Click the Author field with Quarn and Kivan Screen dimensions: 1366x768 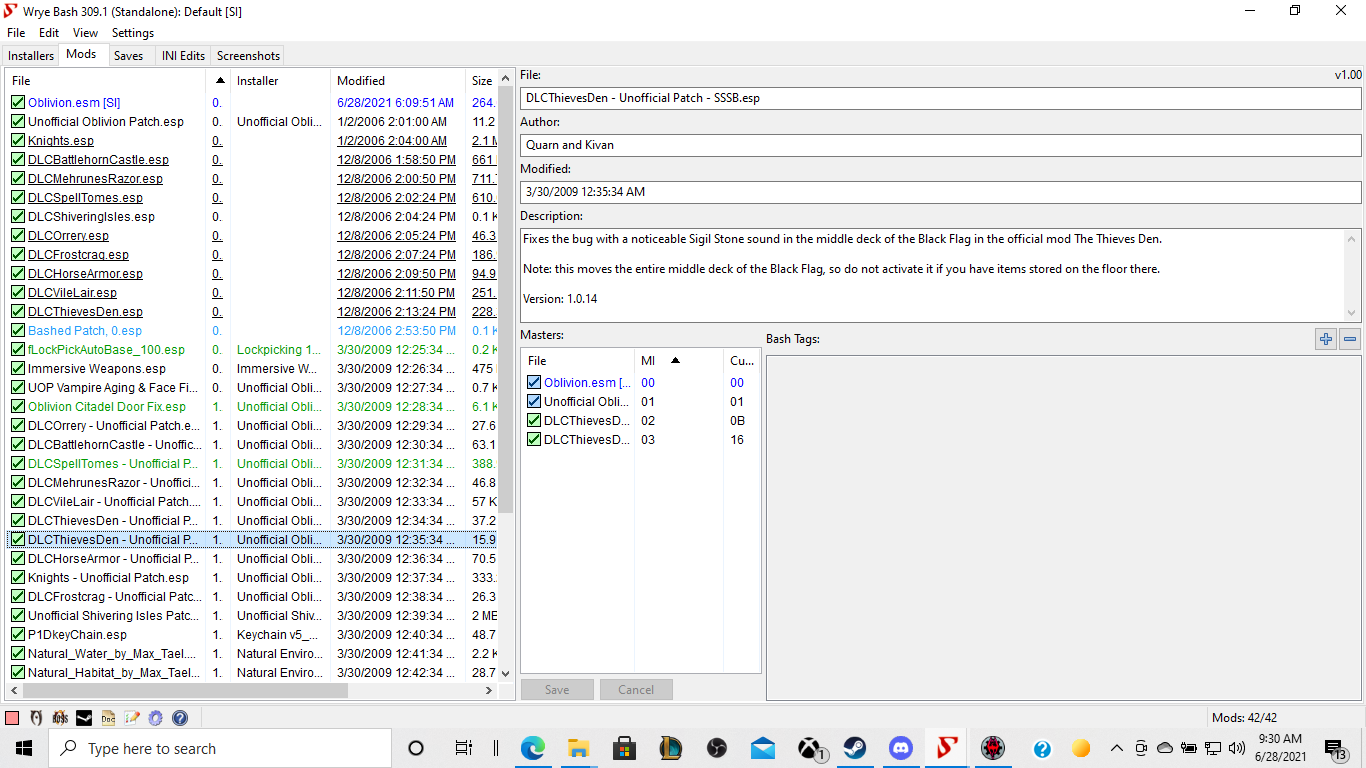point(940,145)
